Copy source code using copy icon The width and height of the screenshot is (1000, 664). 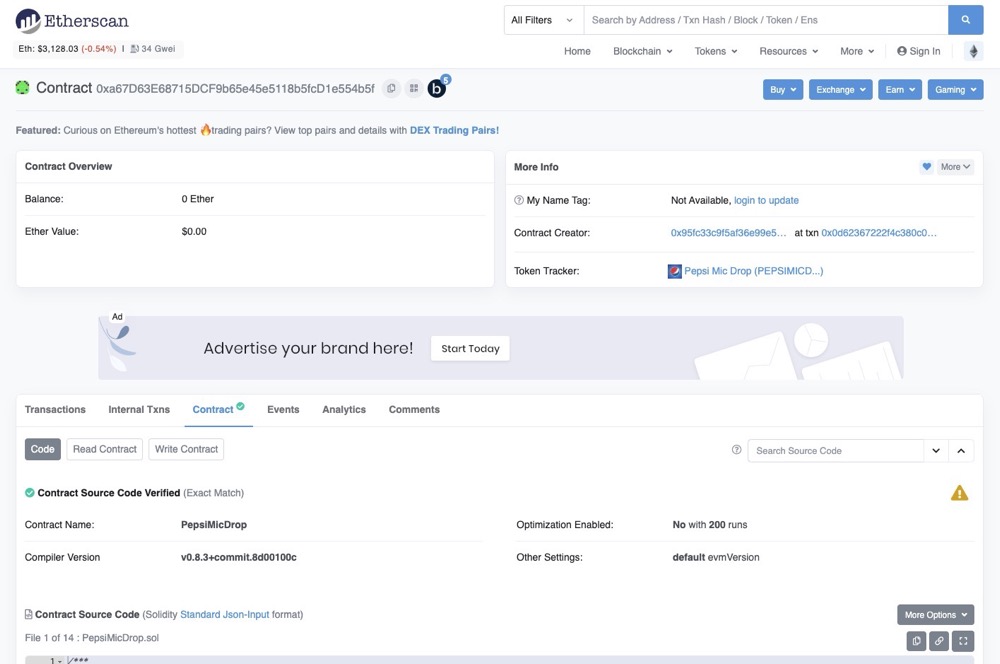916,641
